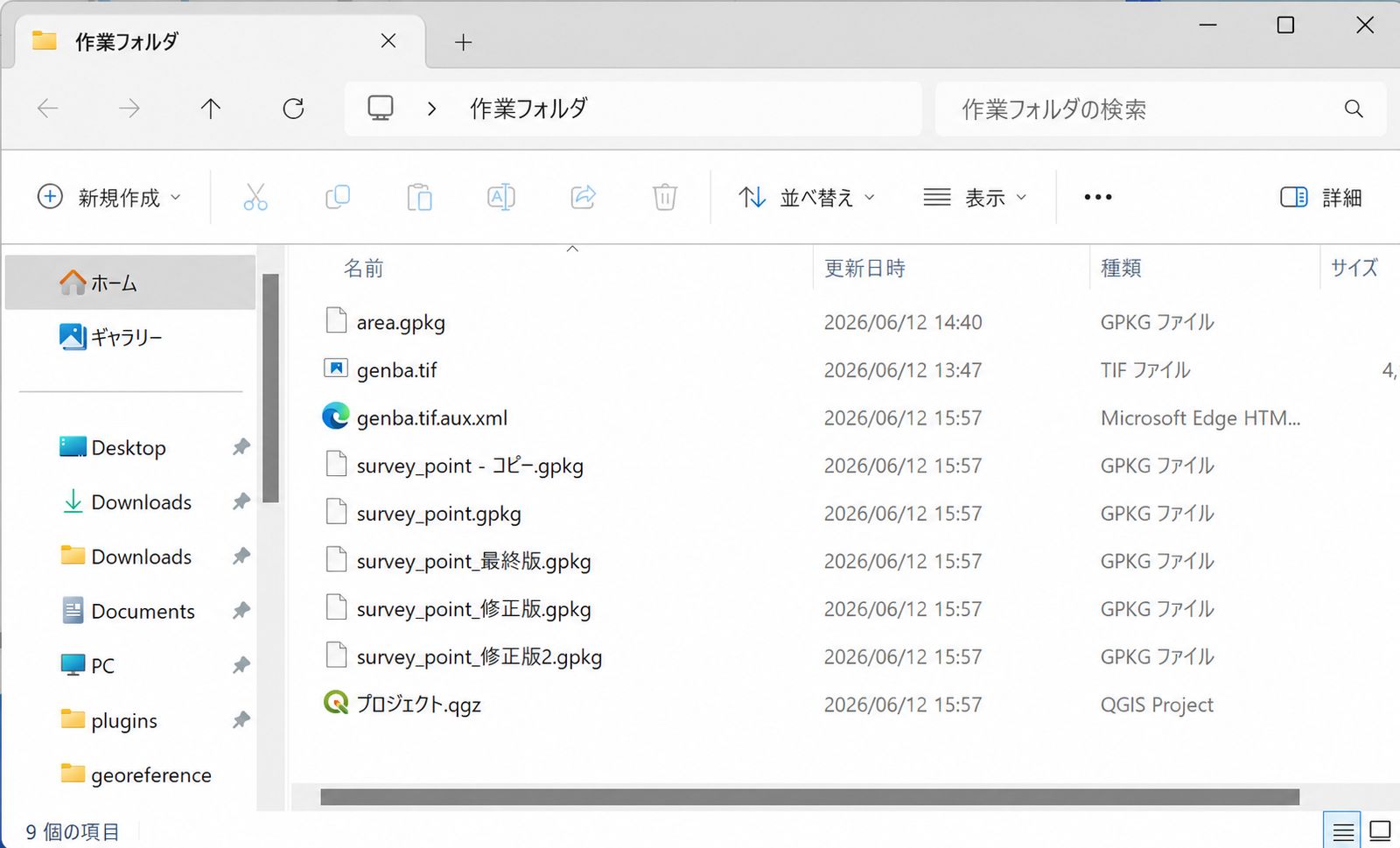Click the search magnifier icon
Image resolution: width=1400 pixels, height=848 pixels.
click(1354, 109)
